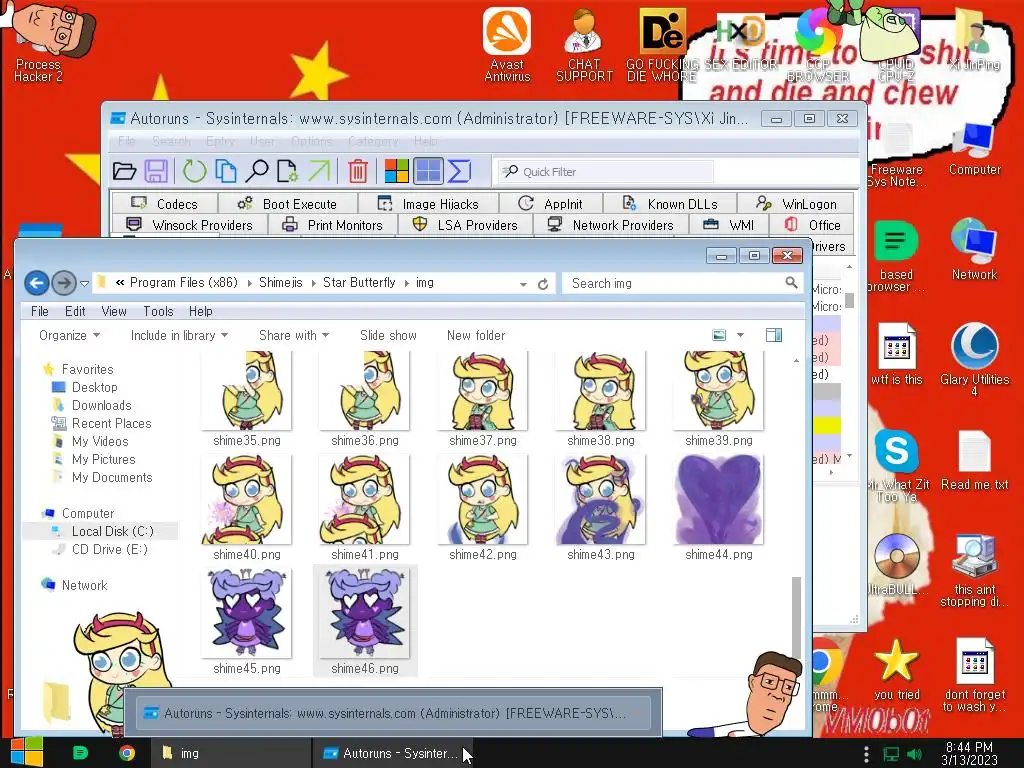Screen dimensions: 1024x768
Task: Select Recent Places in navigation pane
Action: click(x=111, y=423)
